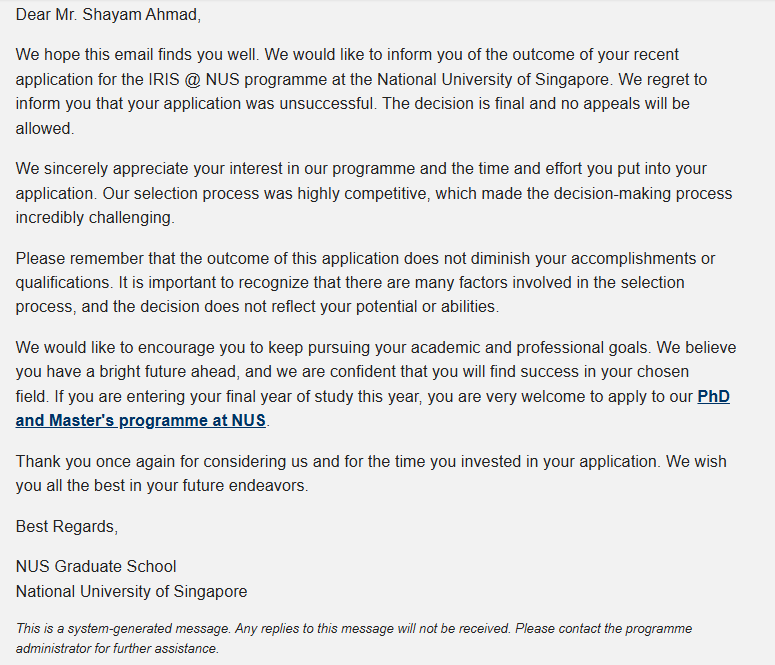Viewport: 775px width, 665px height.
Task: Select the 'NUS Graduate School' signature line
Action: coord(96,567)
